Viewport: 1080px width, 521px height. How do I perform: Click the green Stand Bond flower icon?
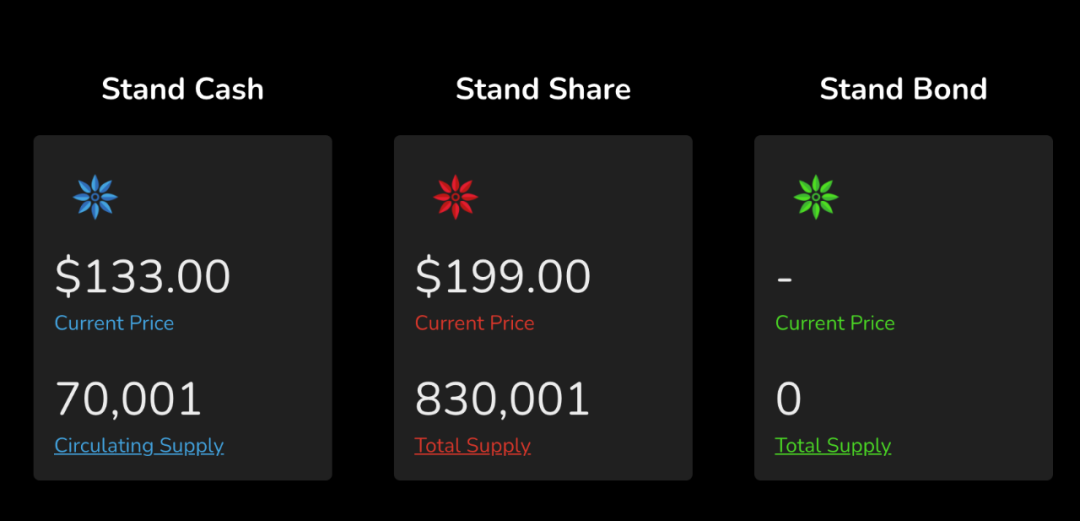coord(816,197)
